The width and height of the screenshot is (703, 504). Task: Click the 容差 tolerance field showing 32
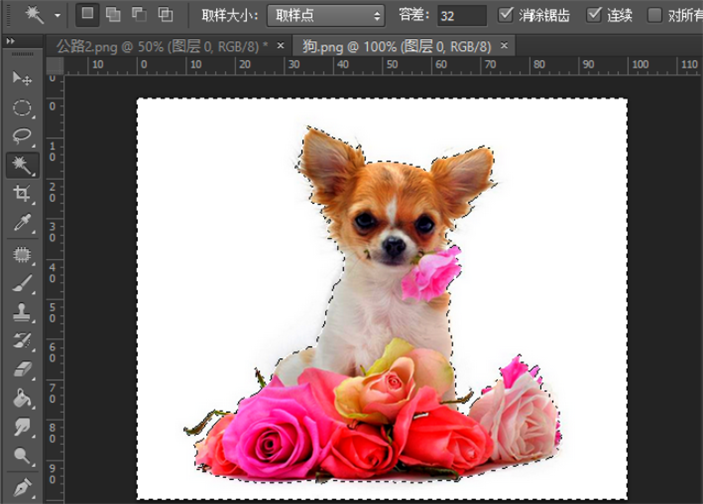(x=462, y=16)
